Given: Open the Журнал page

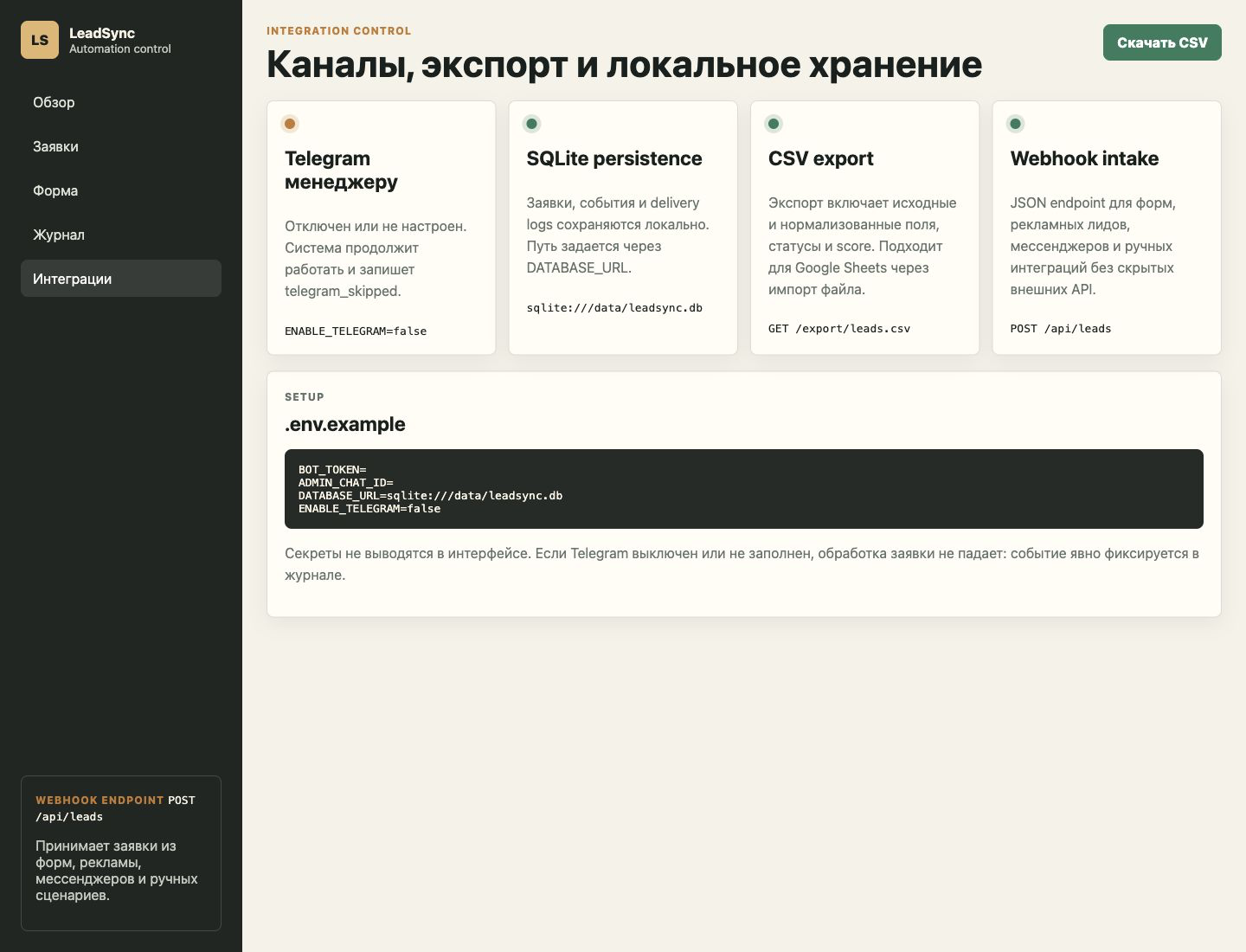Looking at the screenshot, I should 121,235.
